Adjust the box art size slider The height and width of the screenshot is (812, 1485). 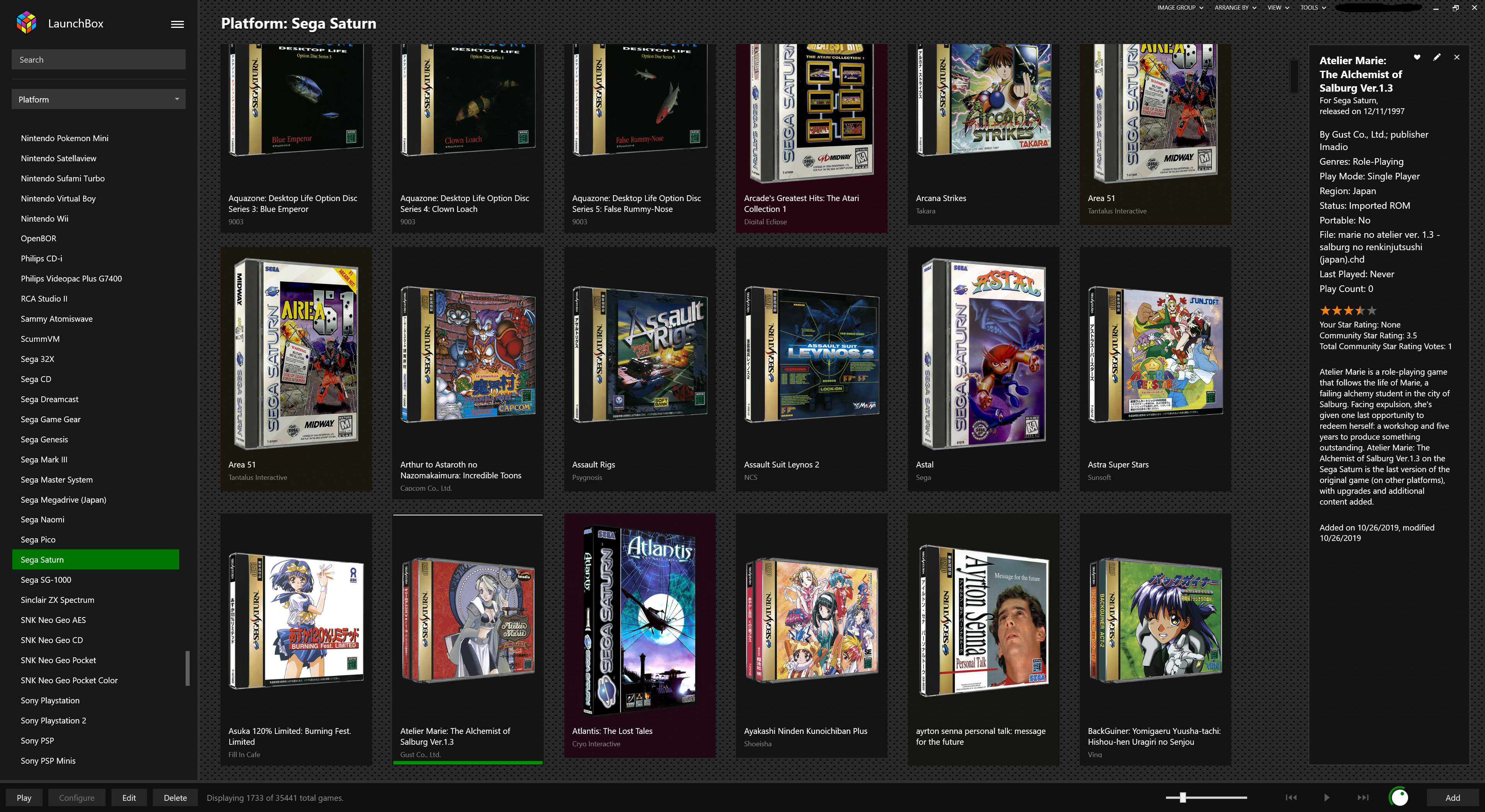1182,798
